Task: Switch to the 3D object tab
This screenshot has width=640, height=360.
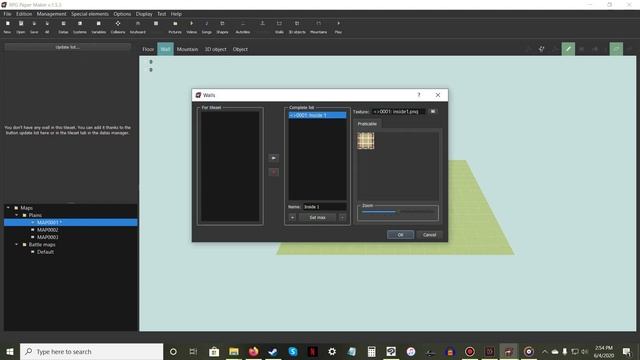Action: coord(216,49)
